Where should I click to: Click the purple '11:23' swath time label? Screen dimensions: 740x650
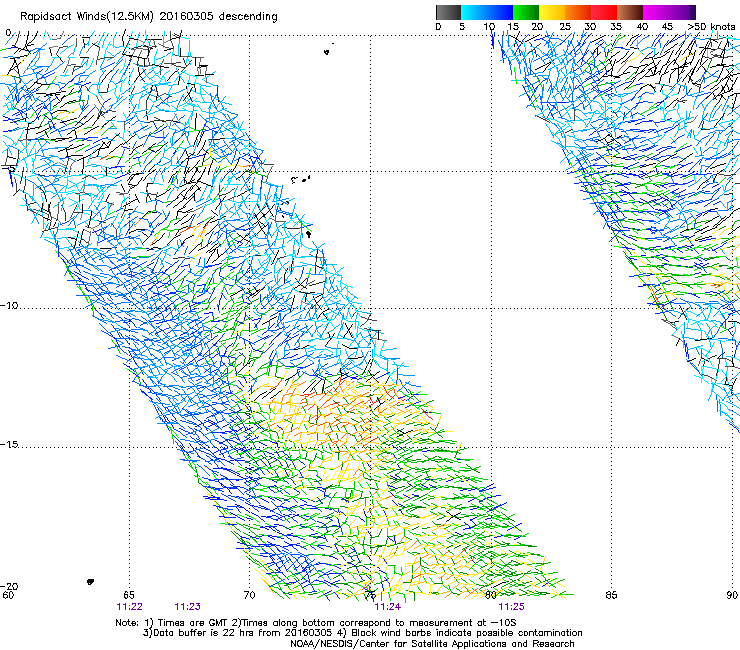coord(187,607)
